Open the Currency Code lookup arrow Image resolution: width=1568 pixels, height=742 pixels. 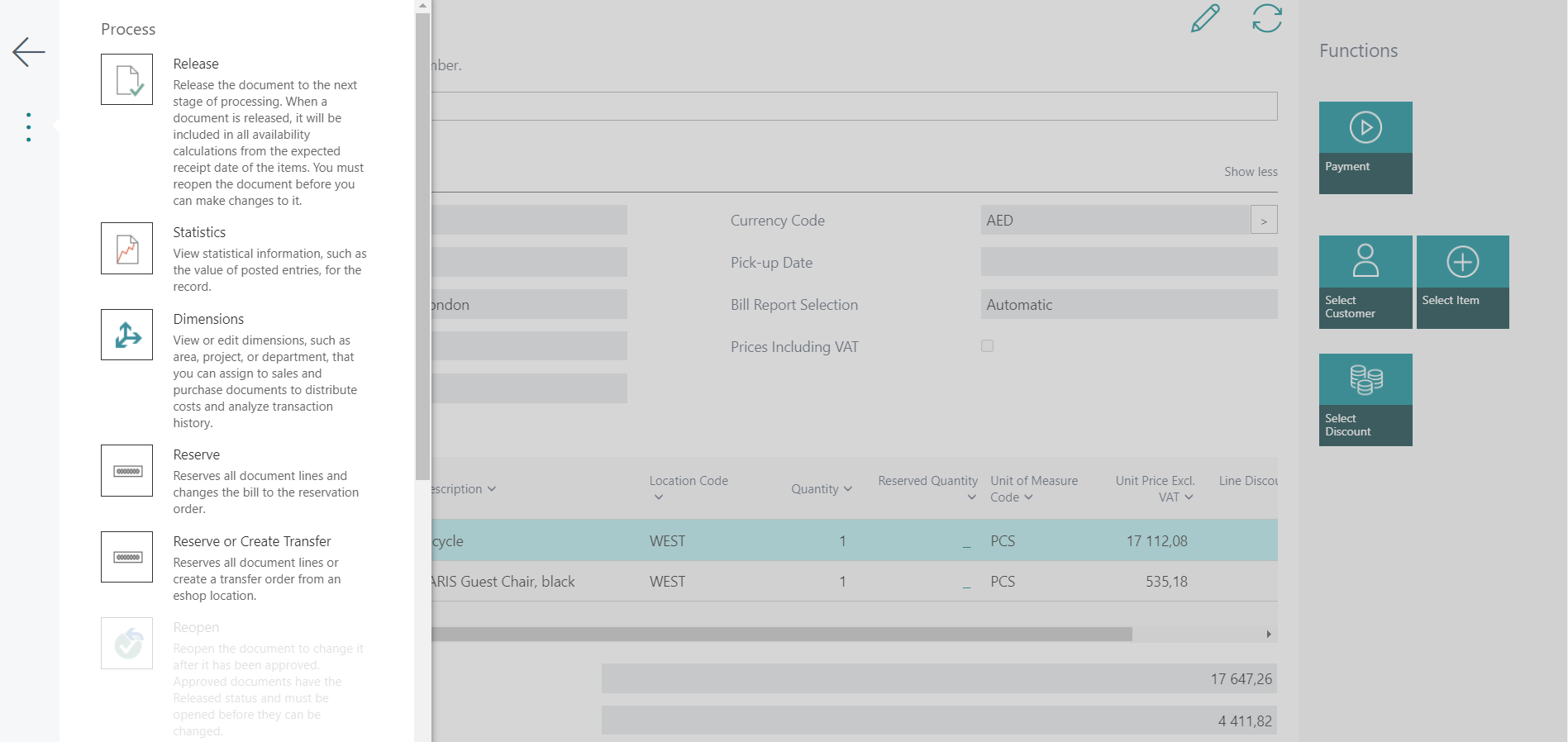(1264, 220)
